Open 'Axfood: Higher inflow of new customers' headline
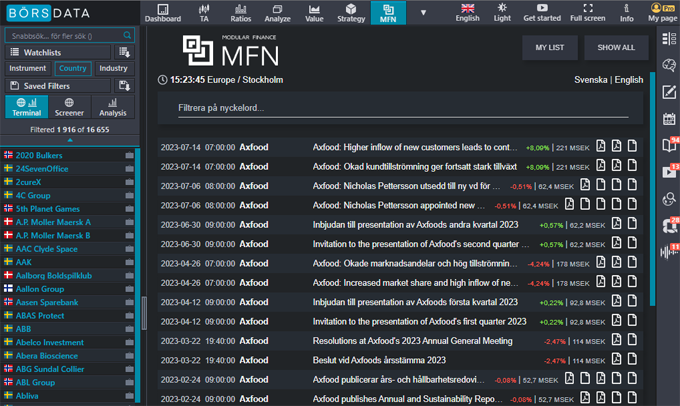Screen dimensions: 680x406 click(x=415, y=147)
